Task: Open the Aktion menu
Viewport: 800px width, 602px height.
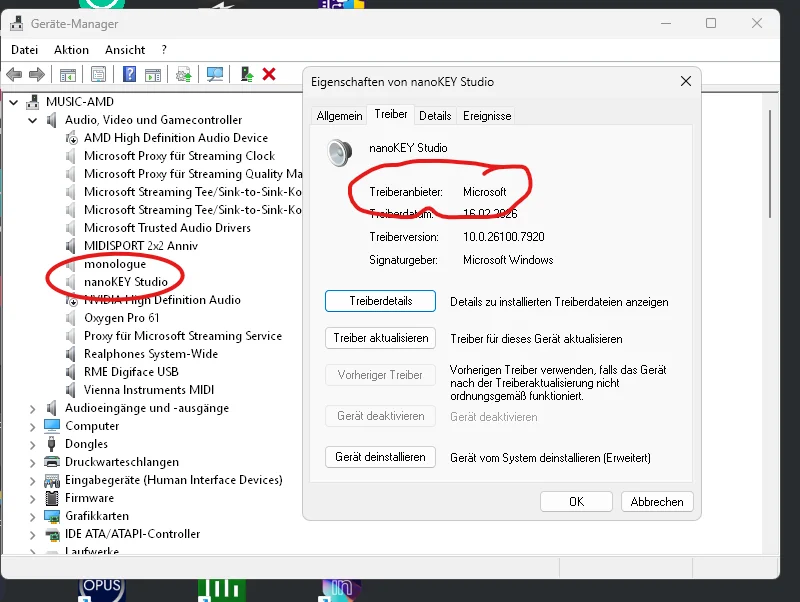Action: coord(71,49)
